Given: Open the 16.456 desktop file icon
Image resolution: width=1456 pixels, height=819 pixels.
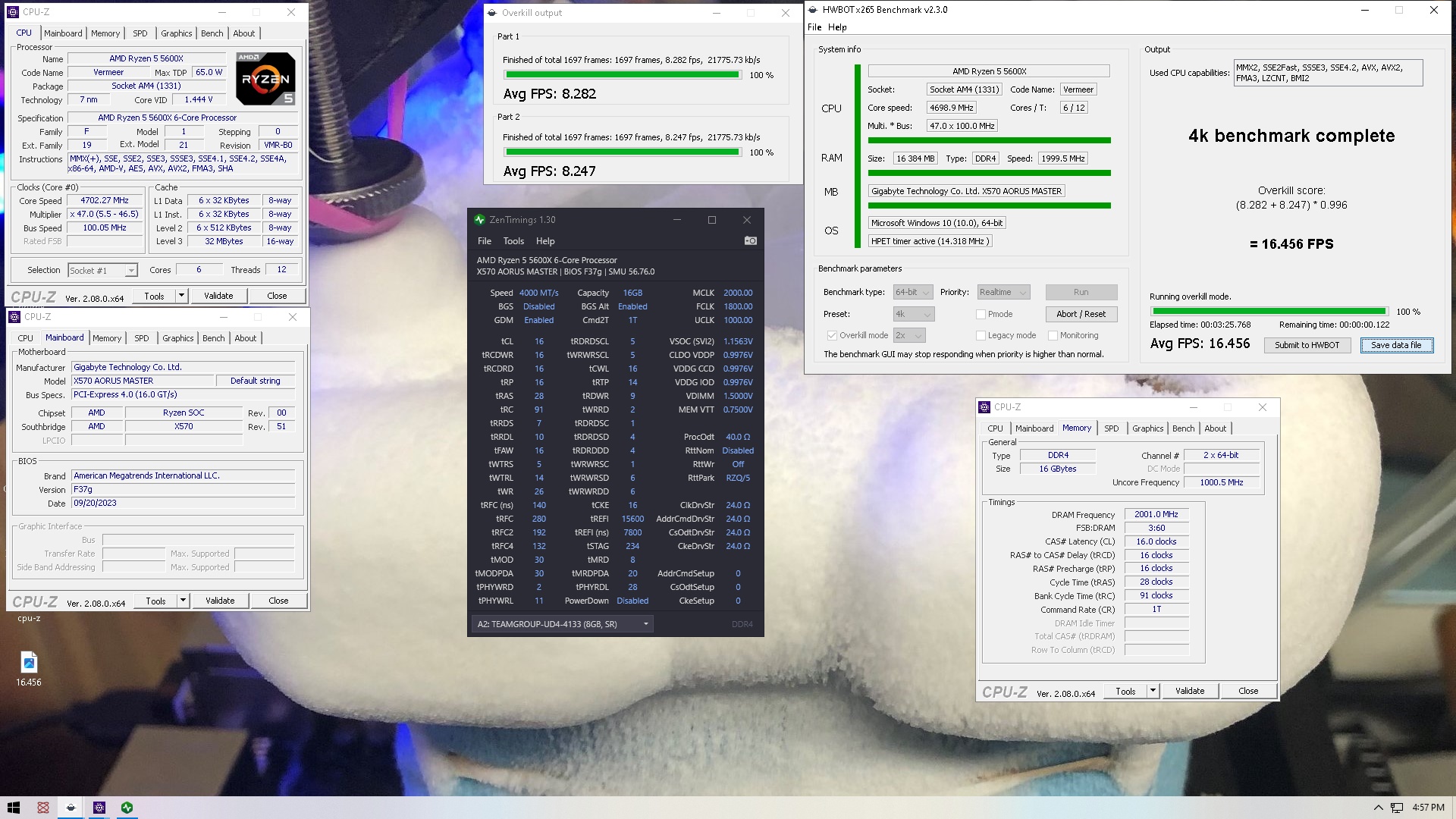Looking at the screenshot, I should 29,668.
